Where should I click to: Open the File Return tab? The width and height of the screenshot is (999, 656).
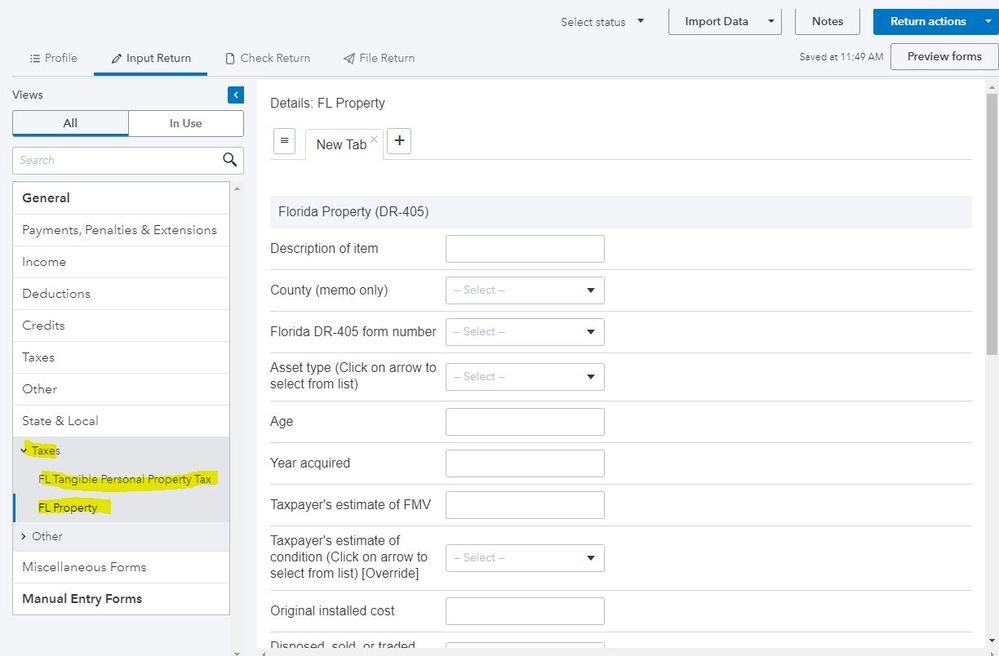(379, 58)
